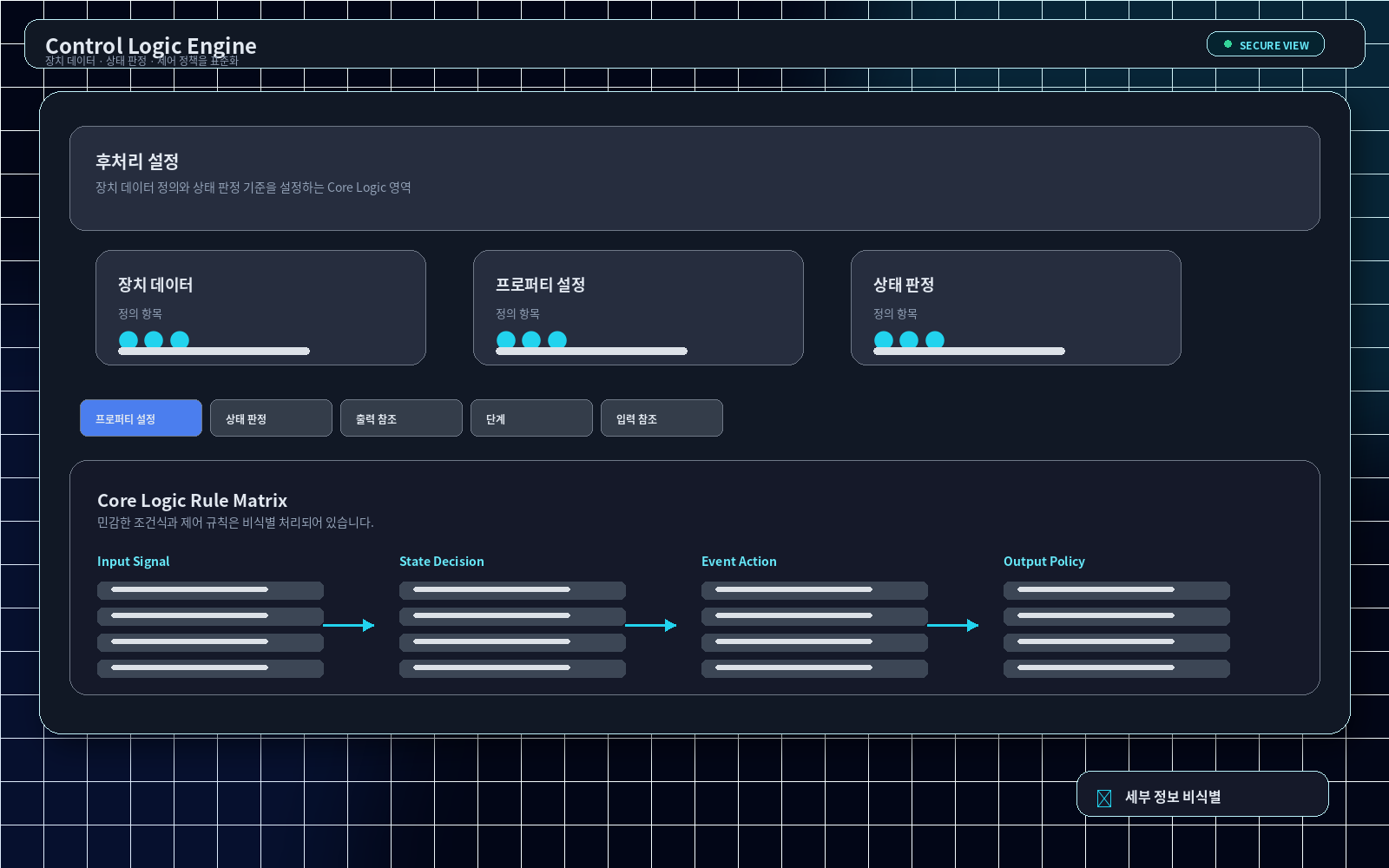Click the Core Logic Rule Matrix heading
1389x868 pixels.
pyautogui.click(x=192, y=501)
